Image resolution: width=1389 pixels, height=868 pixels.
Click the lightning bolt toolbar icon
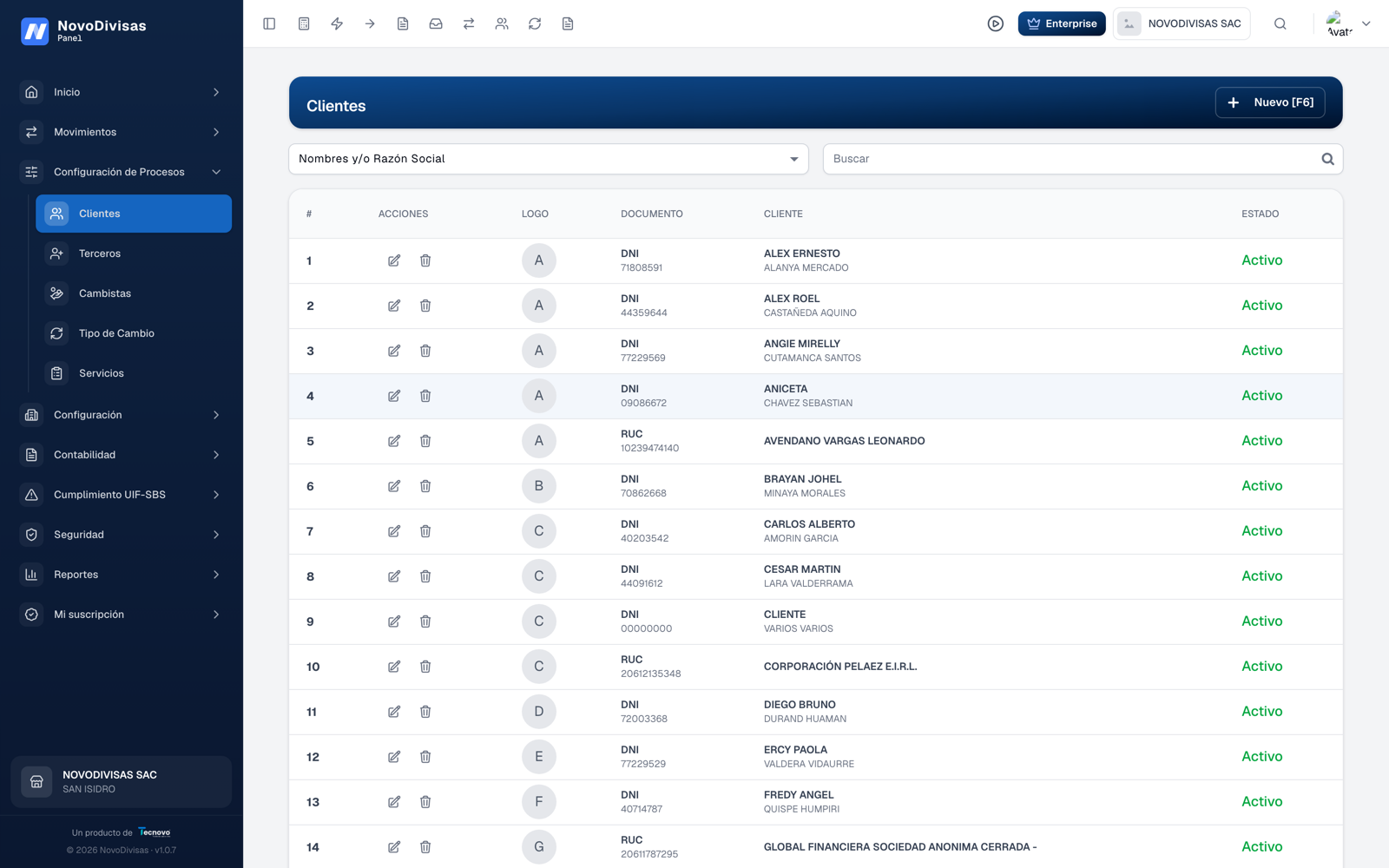coord(337,23)
